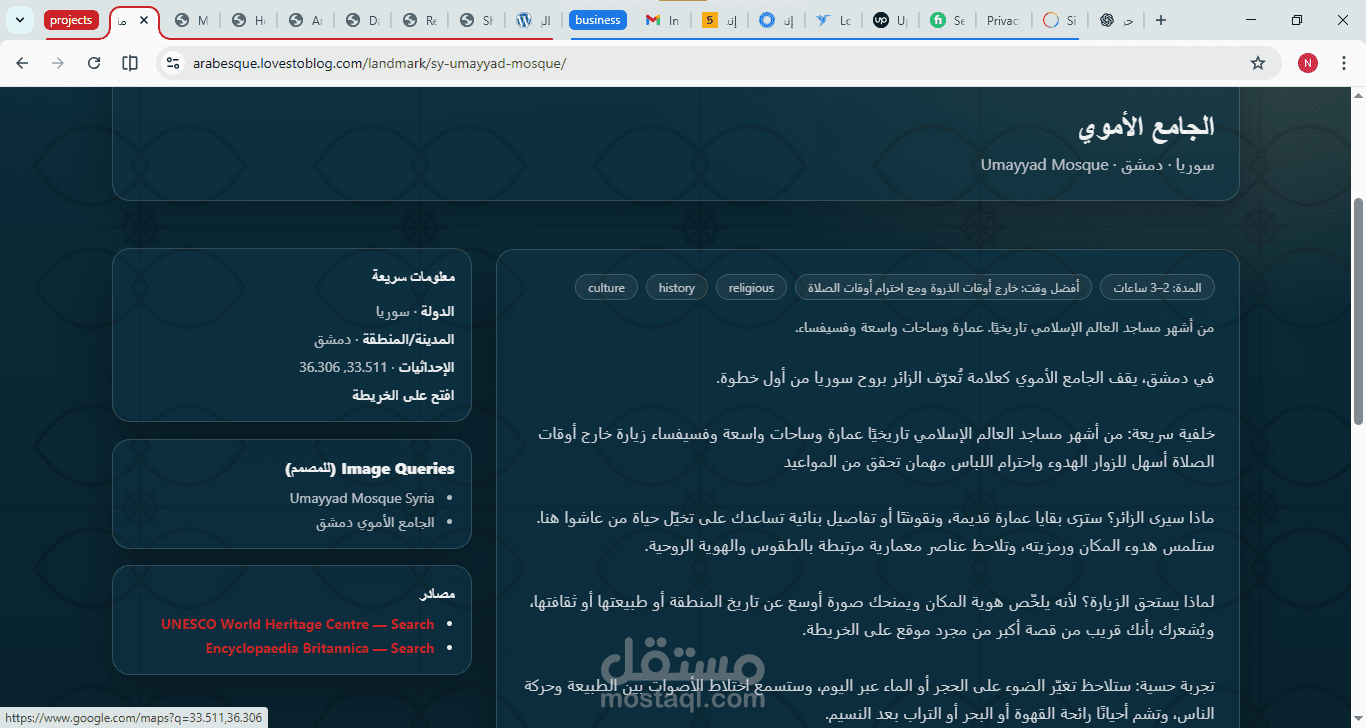Viewport: 1366px width, 728px height.
Task: Go back to previous page
Action: (x=22, y=63)
